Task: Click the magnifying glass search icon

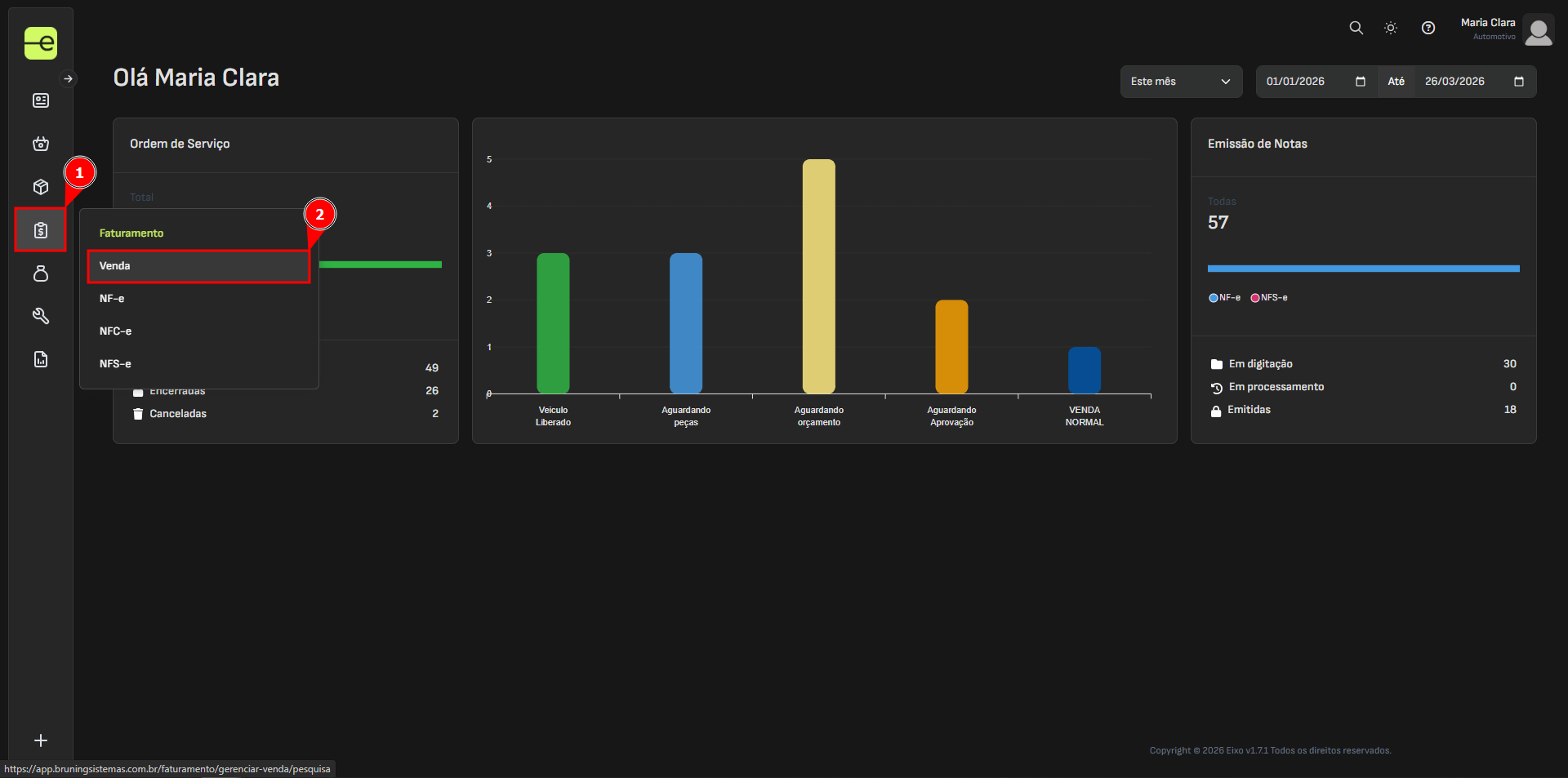Action: click(x=1356, y=28)
